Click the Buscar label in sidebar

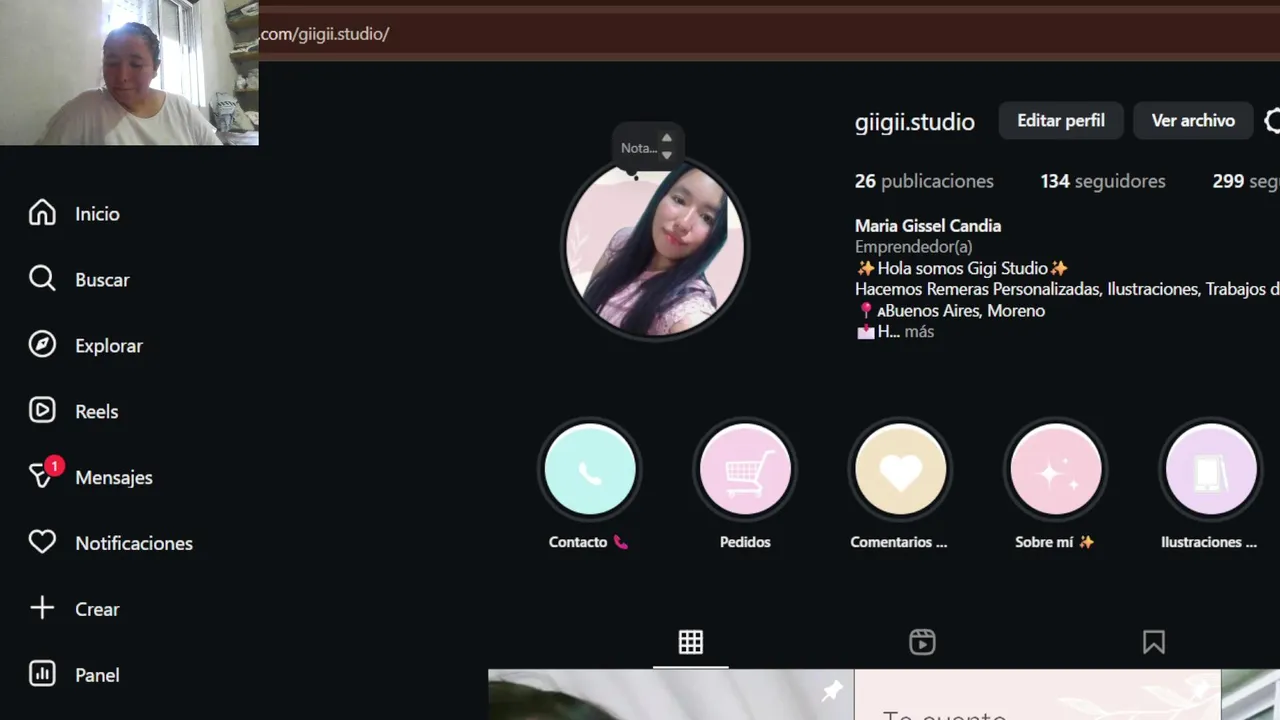point(102,280)
